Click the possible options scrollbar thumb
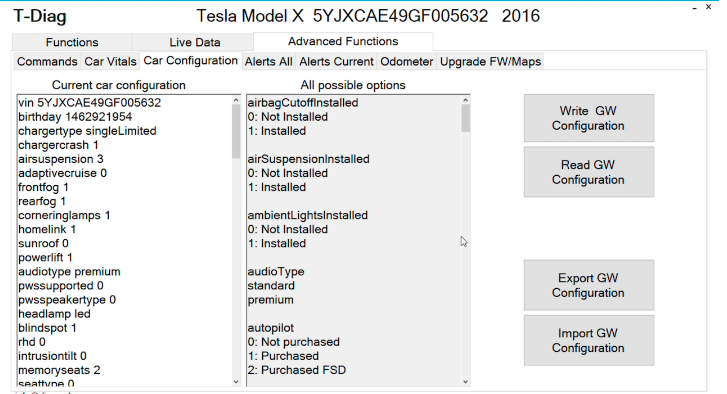This screenshot has height=394, width=727. point(466,118)
